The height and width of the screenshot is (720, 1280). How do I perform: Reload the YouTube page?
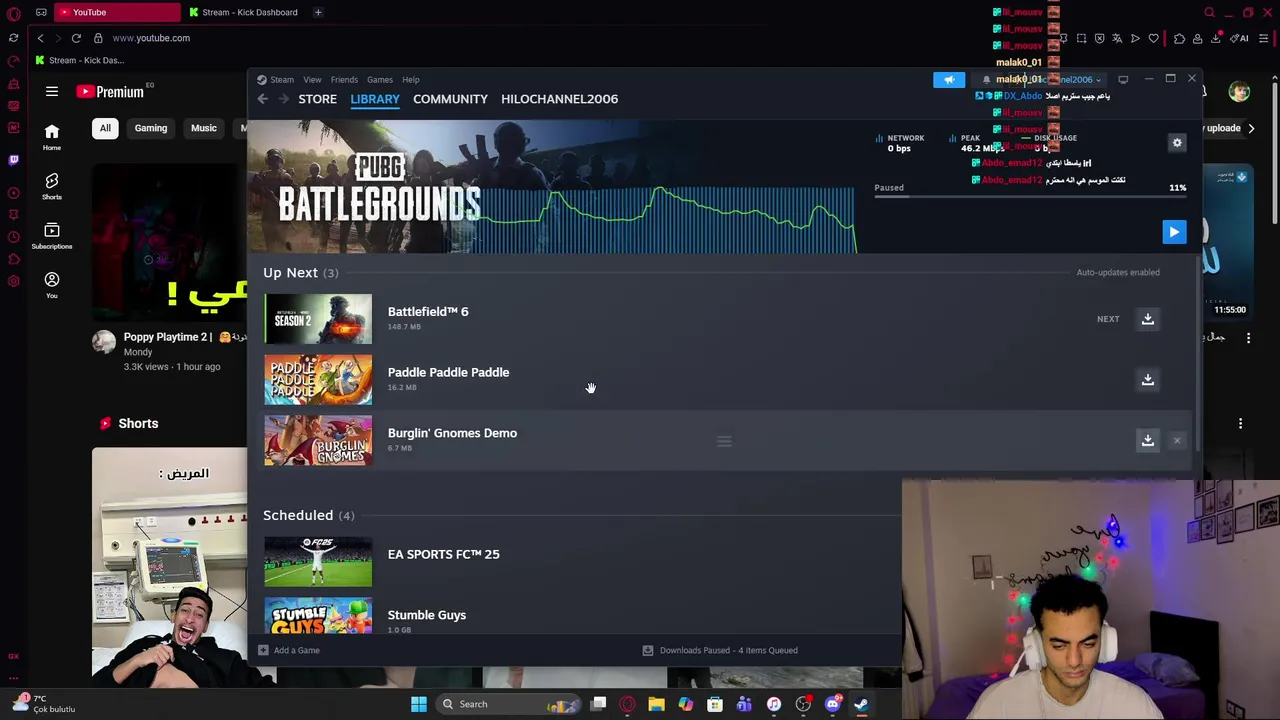[x=76, y=38]
